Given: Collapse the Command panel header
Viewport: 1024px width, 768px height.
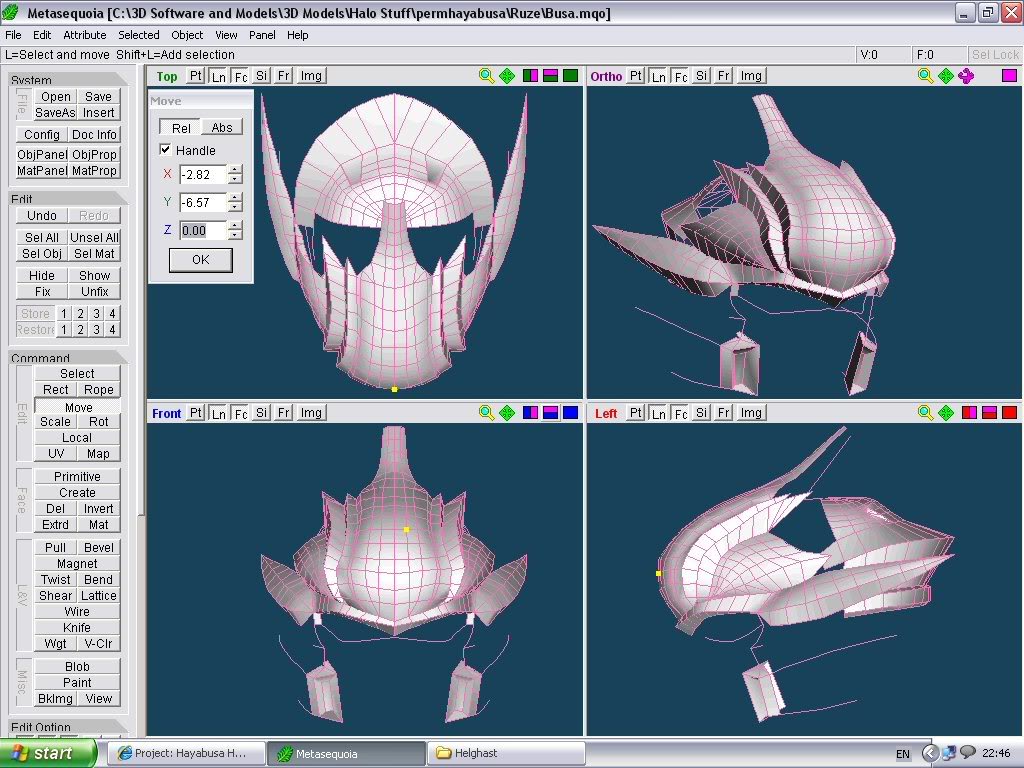Looking at the screenshot, I should 68,357.
